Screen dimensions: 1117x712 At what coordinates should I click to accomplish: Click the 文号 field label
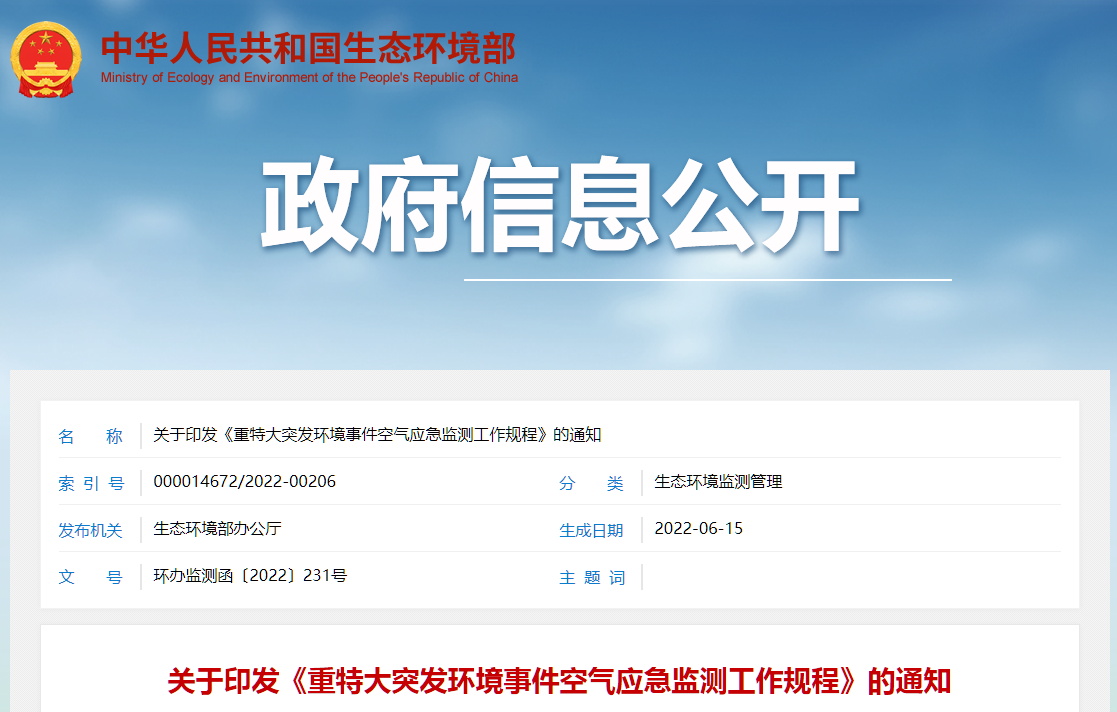click(91, 577)
